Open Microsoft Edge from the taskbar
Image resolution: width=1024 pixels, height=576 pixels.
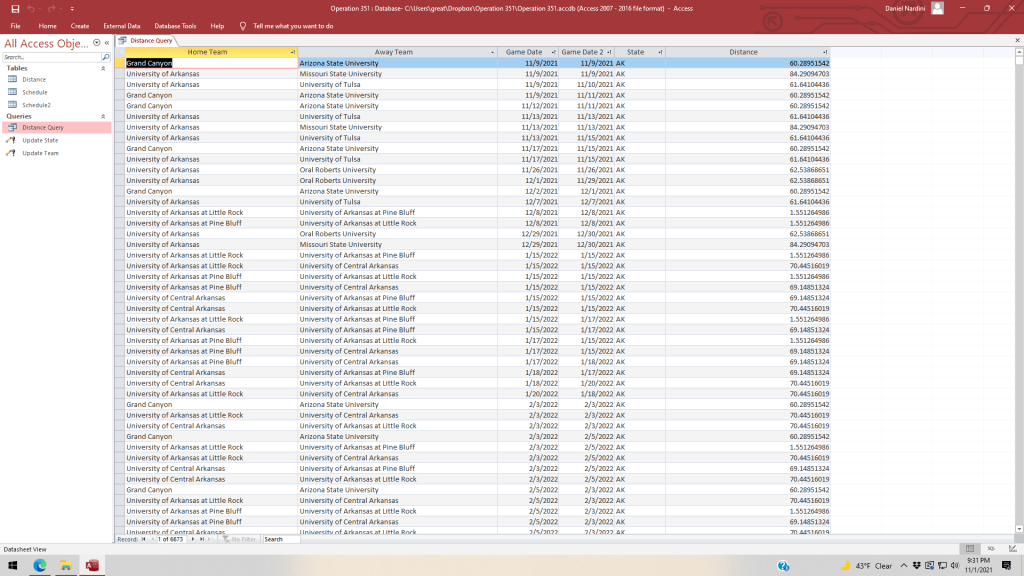pyautogui.click(x=40, y=566)
